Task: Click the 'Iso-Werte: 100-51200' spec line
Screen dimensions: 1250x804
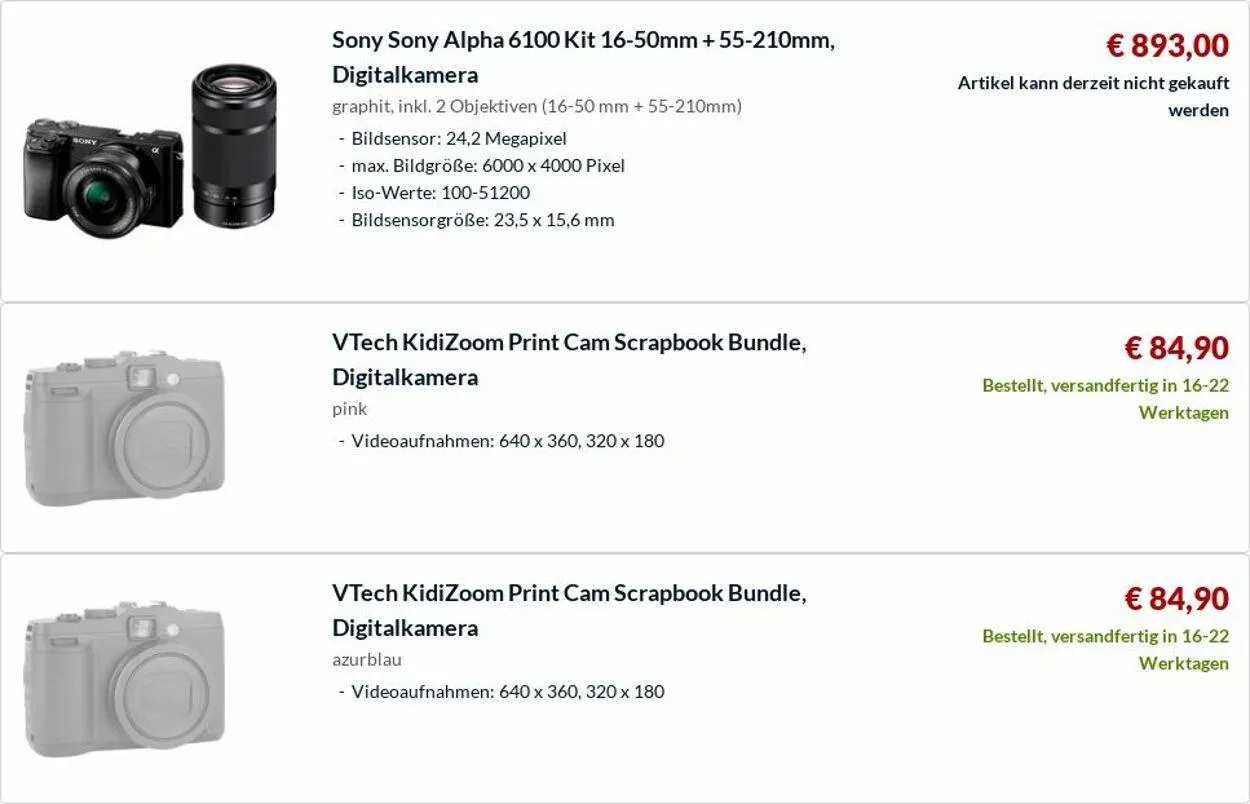Action: coord(440,192)
